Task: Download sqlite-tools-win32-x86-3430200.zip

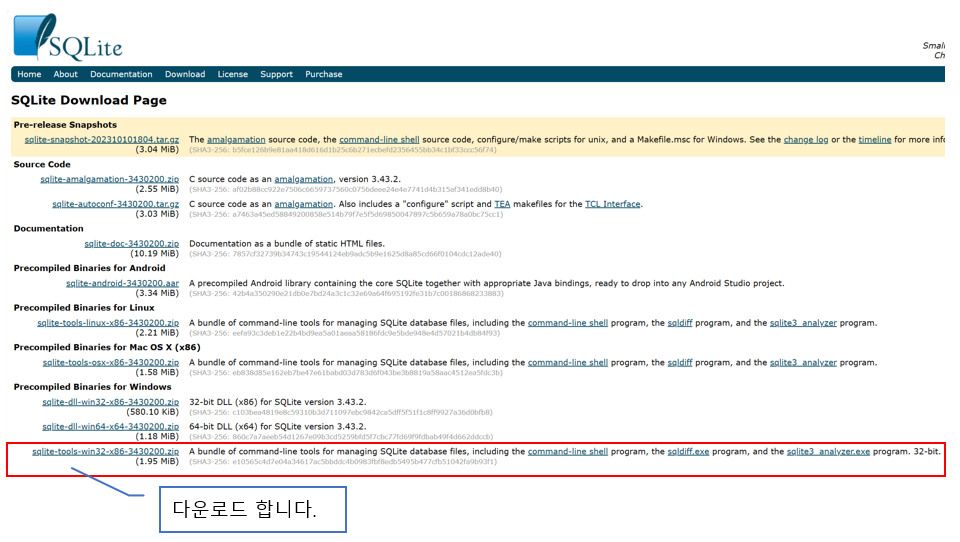Action: click(x=105, y=452)
